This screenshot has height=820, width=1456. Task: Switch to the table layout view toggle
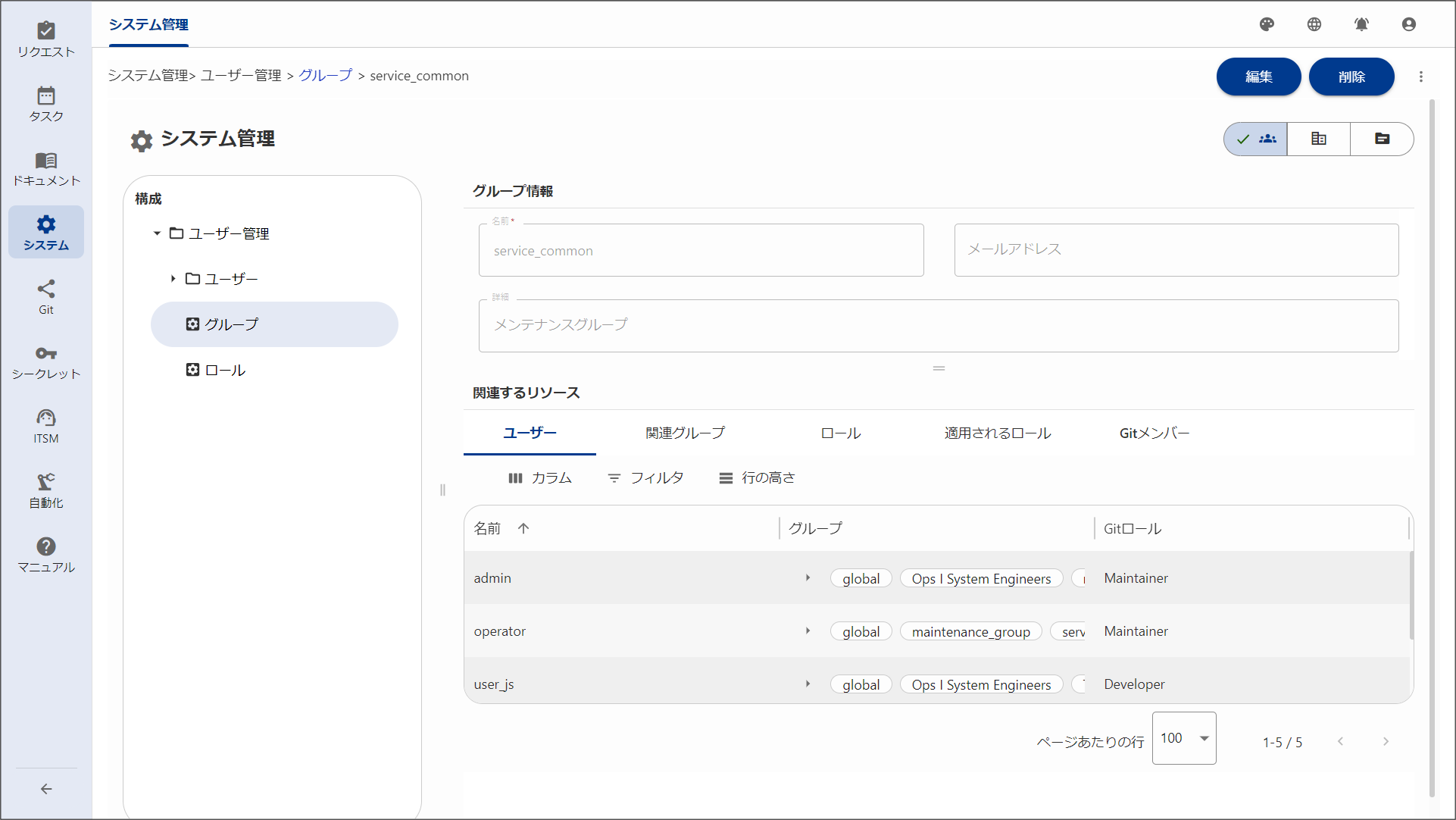click(1319, 139)
